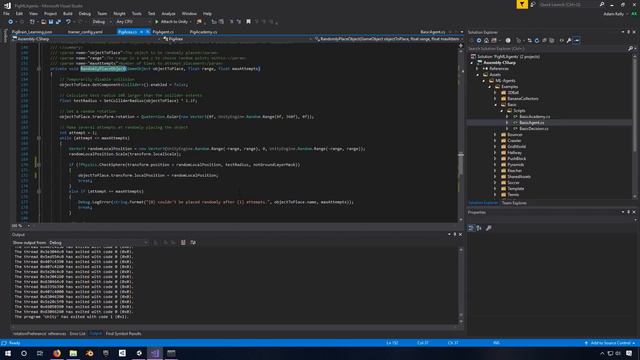Screen dimensions: 640x360
Task: Click the Solution Explorer Home icon
Action: (x=486, y=40)
